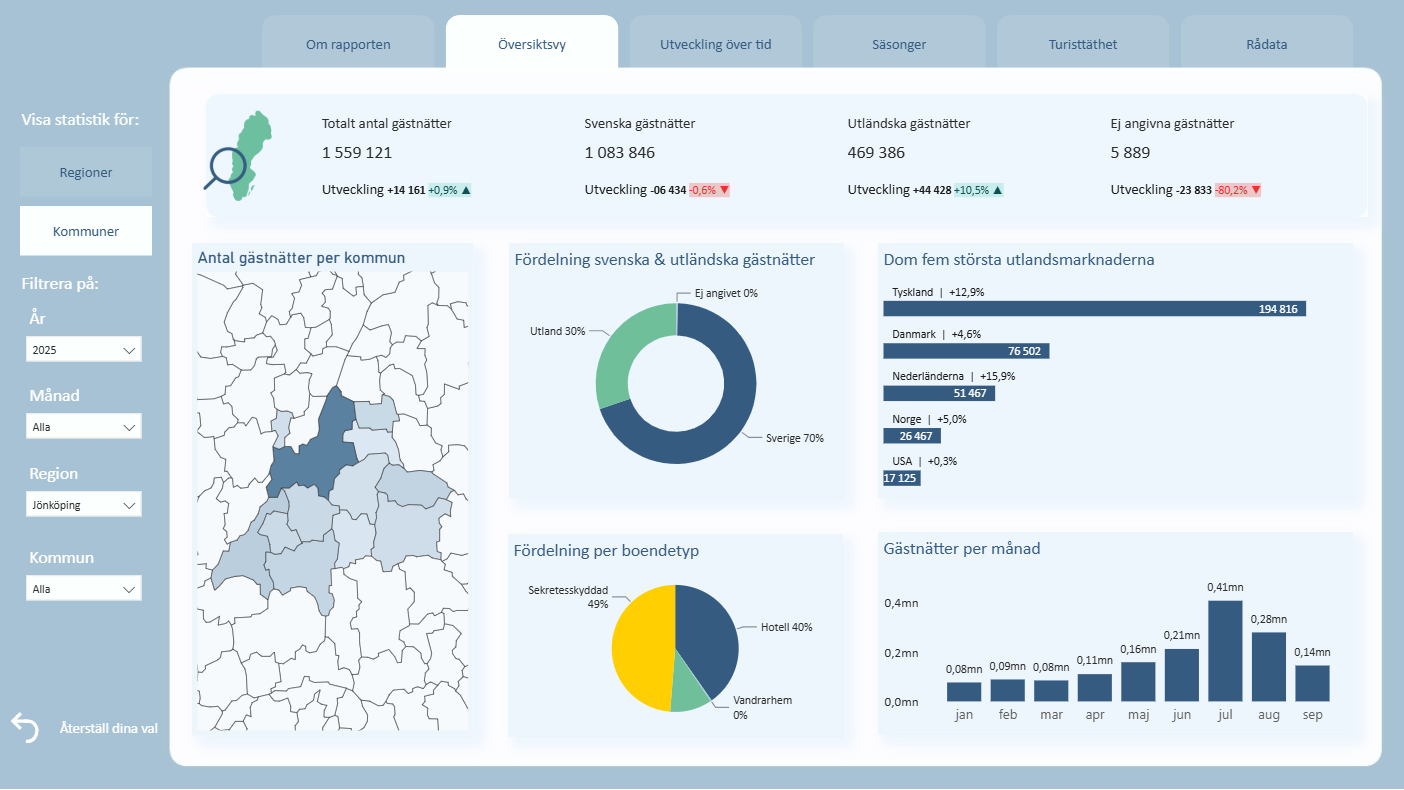Click the undo arrow reset icon

click(25, 727)
